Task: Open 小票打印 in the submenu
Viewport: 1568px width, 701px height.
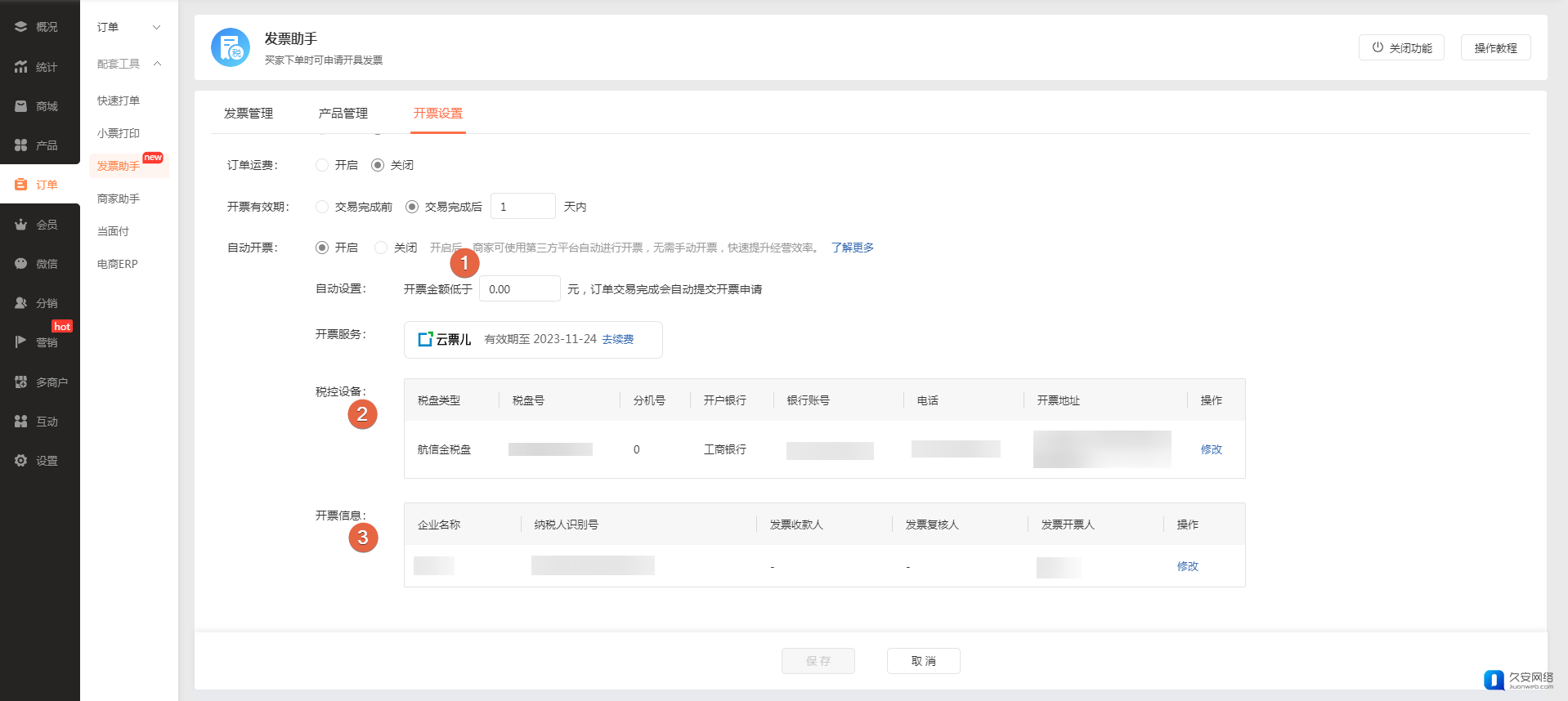Action: (x=119, y=133)
